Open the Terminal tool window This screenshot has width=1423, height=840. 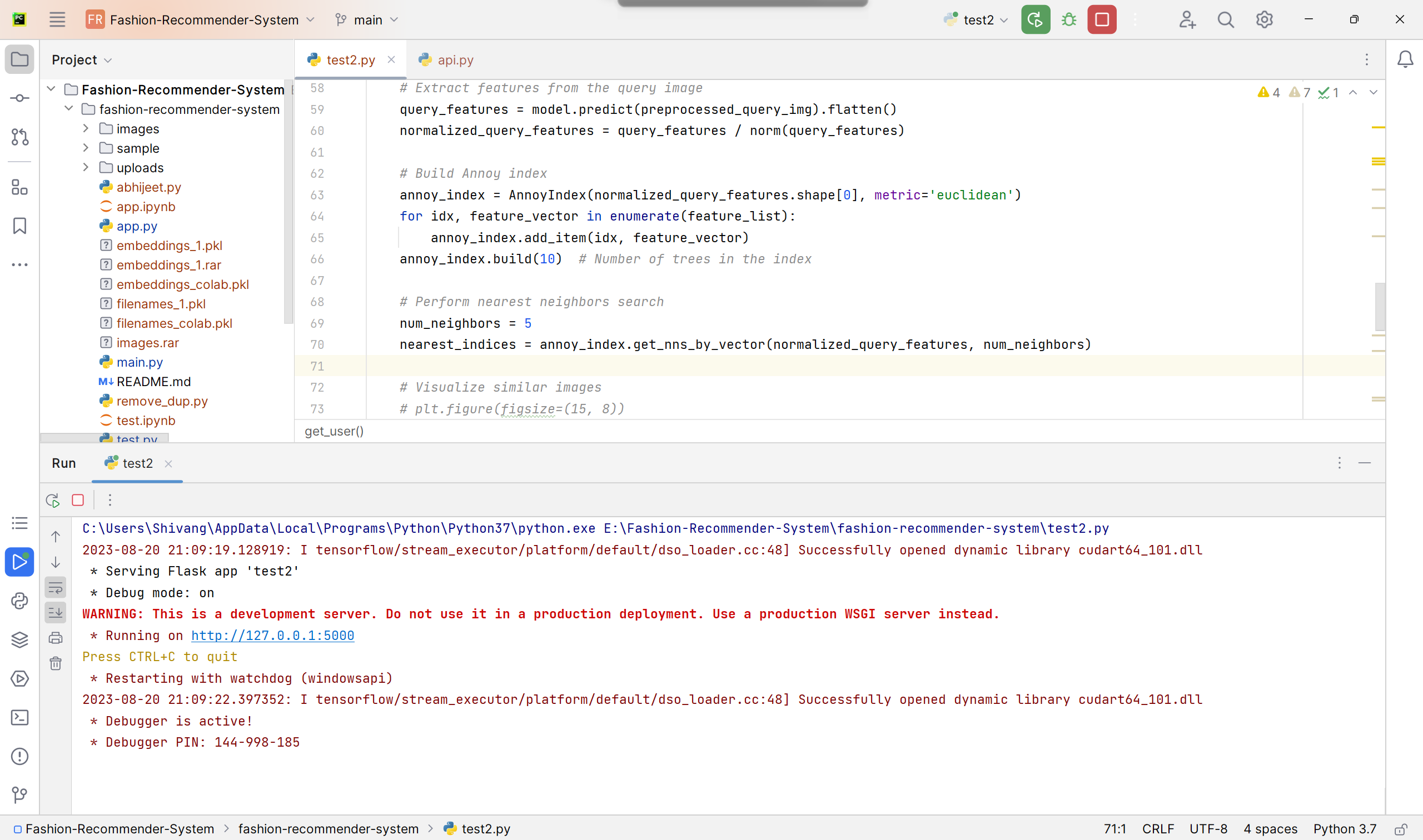pos(20,718)
